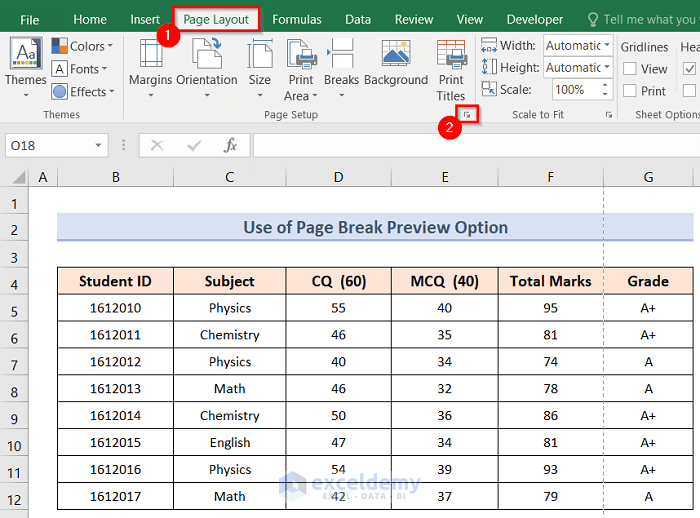Click the Width scale icon
The image size is (700, 518).
click(489, 45)
